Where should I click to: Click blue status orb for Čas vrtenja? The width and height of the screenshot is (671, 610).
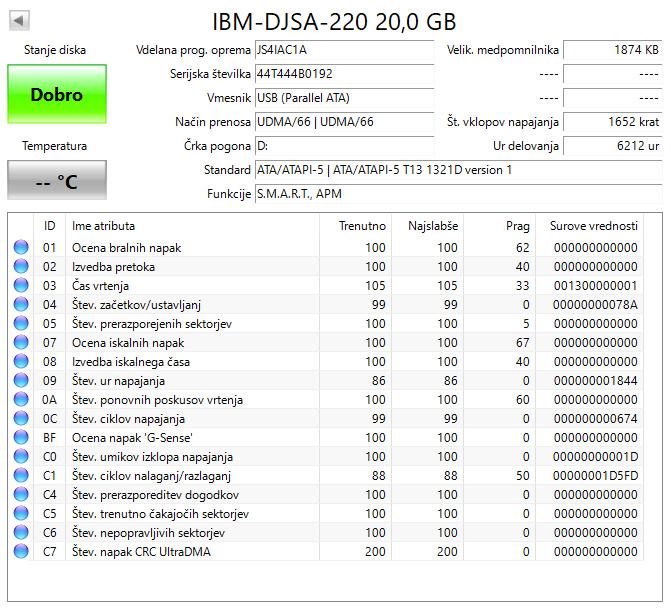pyautogui.click(x=21, y=286)
